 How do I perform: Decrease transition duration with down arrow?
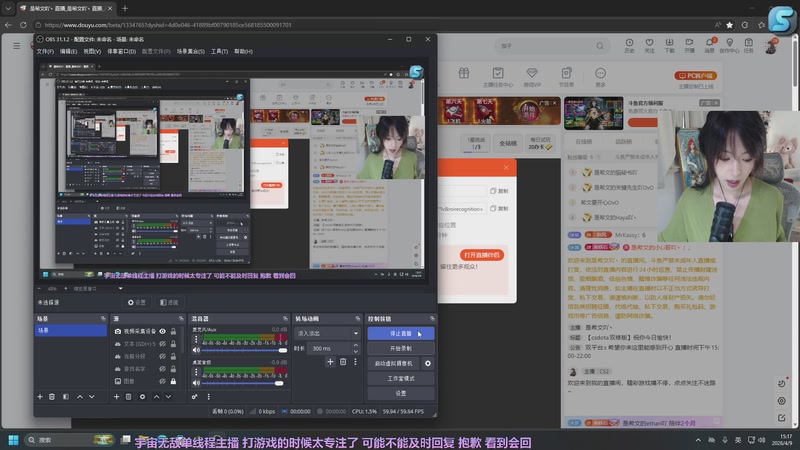pos(356,352)
